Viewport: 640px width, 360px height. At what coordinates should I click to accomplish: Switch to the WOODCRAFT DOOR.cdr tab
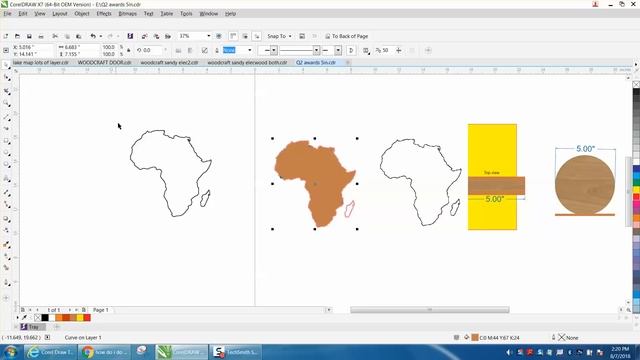104,62
